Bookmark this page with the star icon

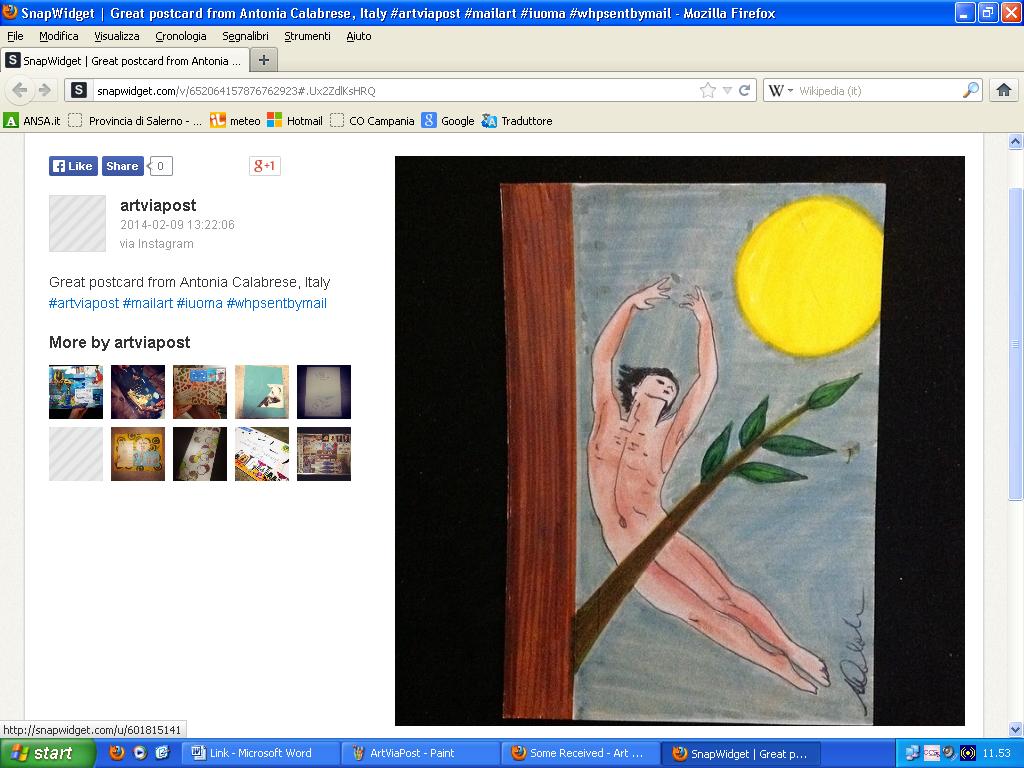coord(708,90)
